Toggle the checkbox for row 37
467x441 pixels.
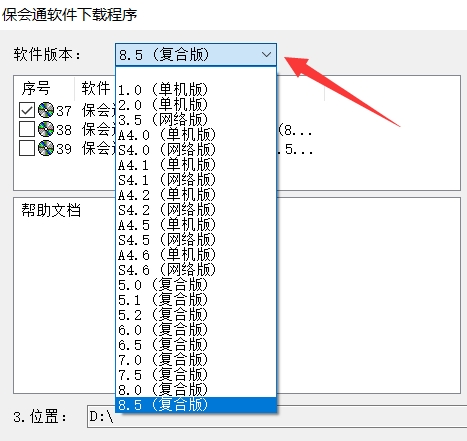[x=27, y=110]
